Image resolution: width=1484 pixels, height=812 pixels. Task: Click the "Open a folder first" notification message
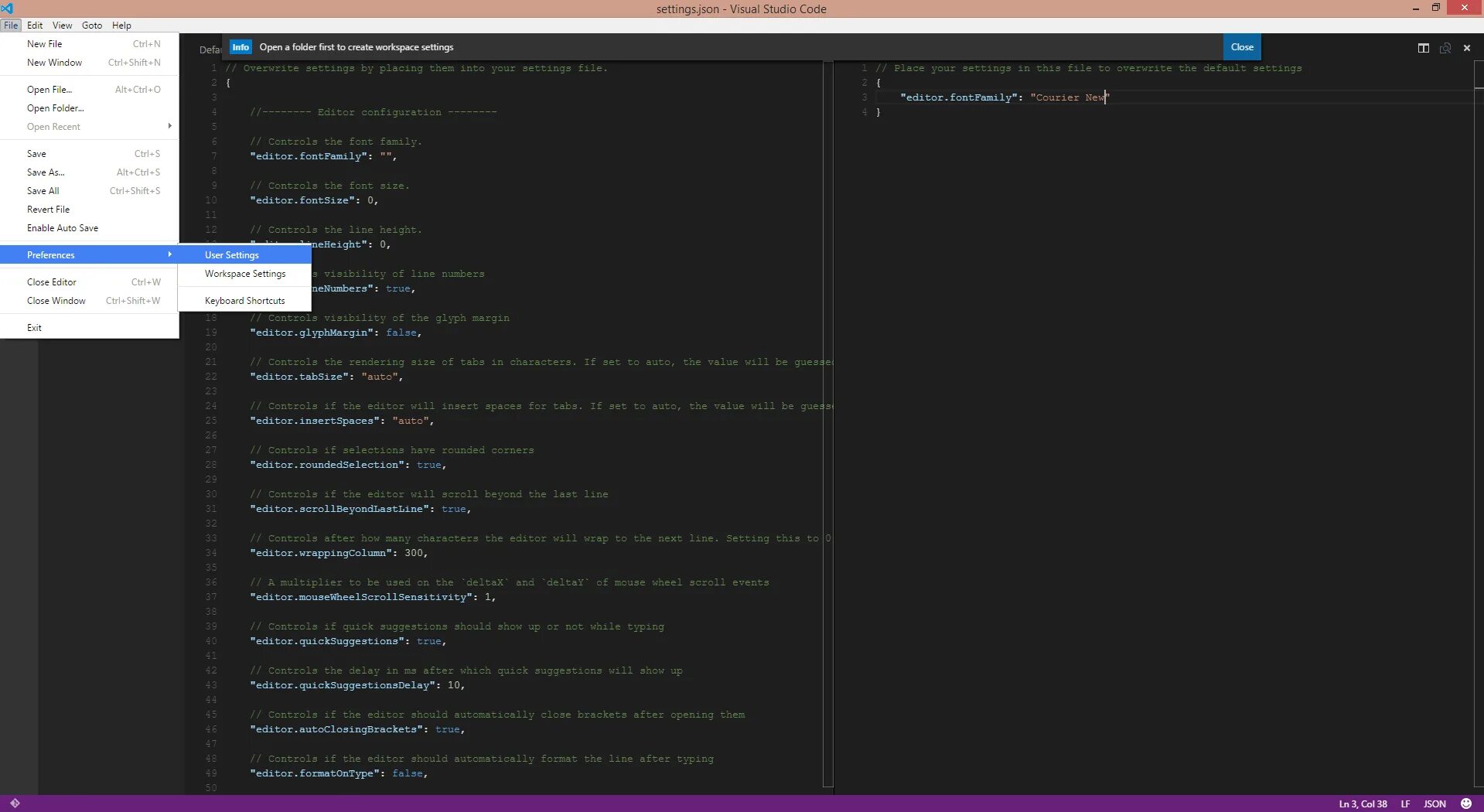coord(357,47)
